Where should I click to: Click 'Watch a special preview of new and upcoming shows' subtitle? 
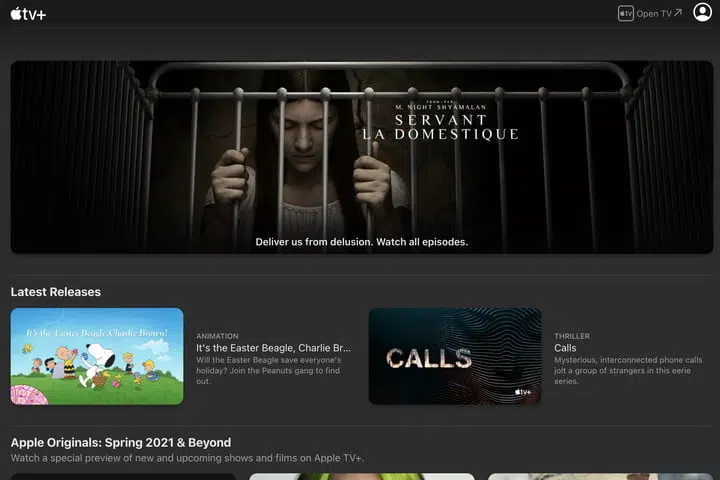(187, 458)
